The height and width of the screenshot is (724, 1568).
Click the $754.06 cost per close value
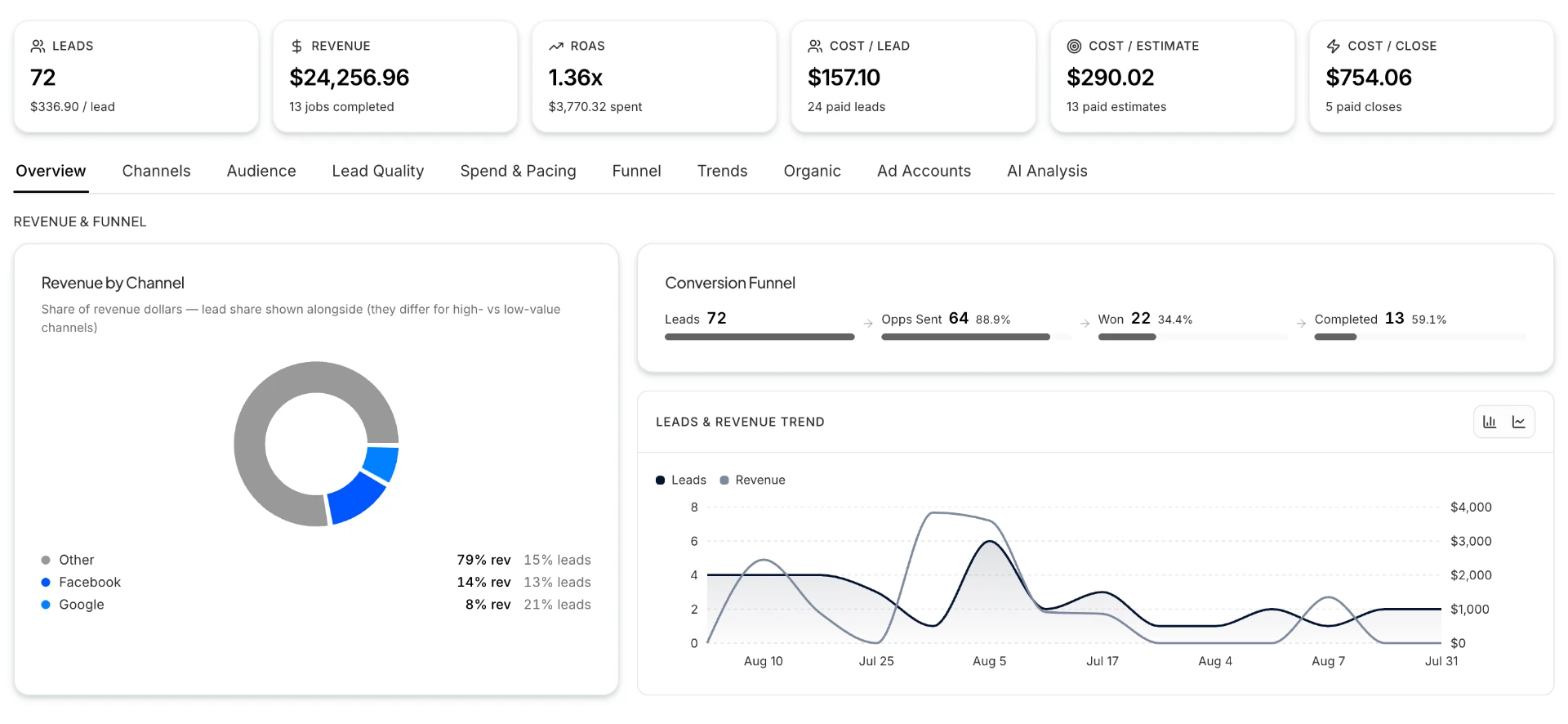coord(1369,78)
